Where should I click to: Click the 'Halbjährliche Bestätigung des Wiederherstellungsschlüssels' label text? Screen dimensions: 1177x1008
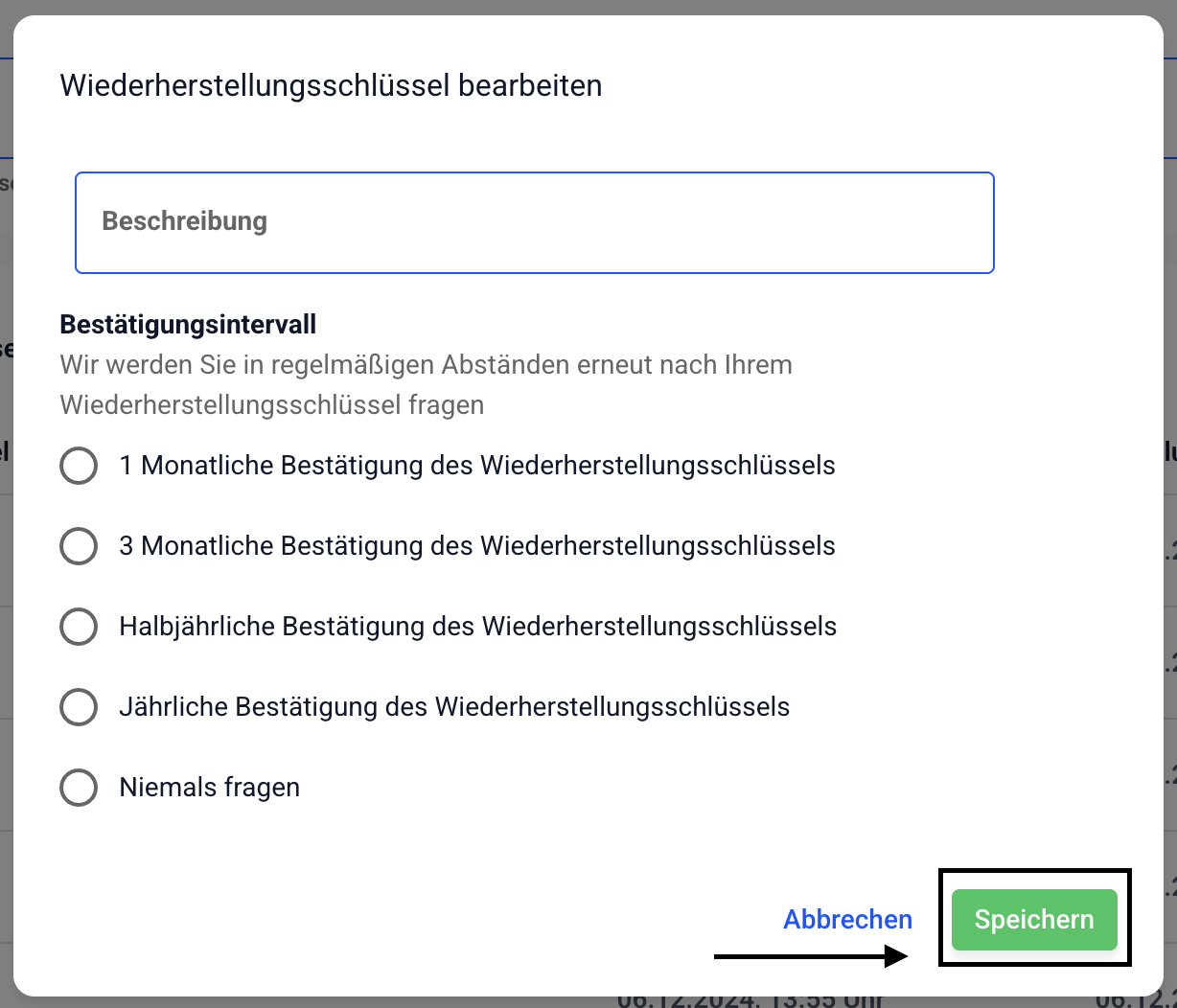477,627
